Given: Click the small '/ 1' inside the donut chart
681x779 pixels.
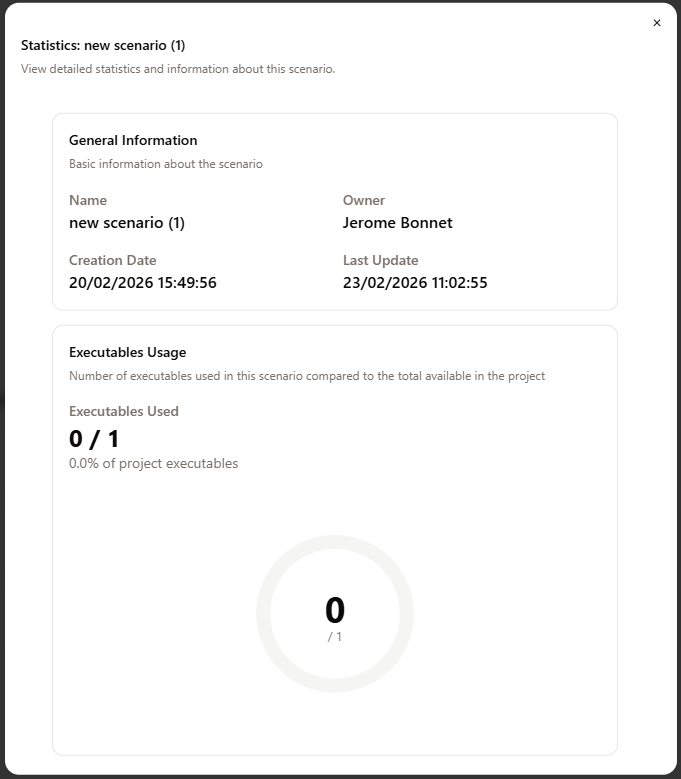Looking at the screenshot, I should pyautogui.click(x=335, y=637).
